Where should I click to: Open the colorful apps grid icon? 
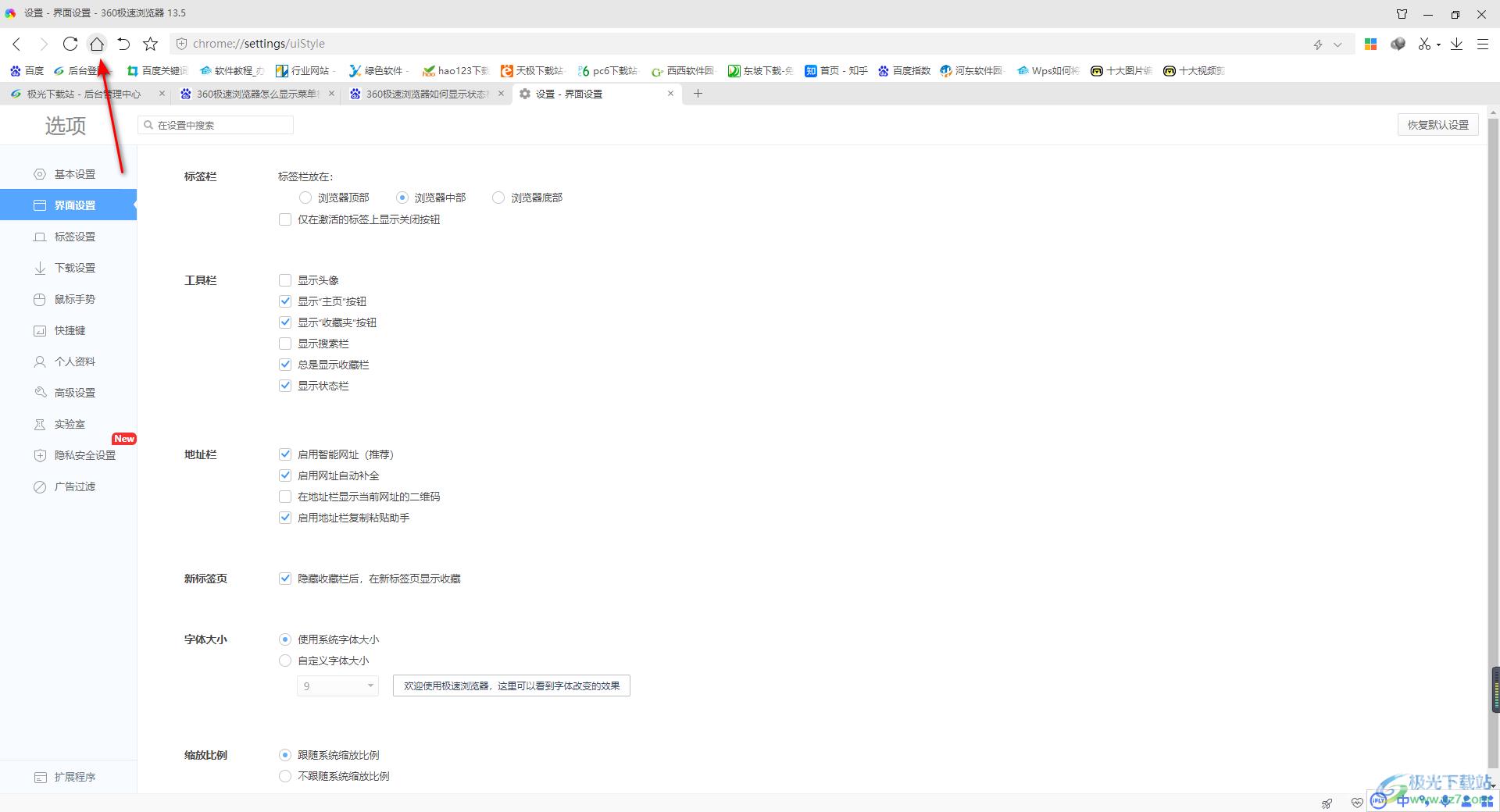point(1370,44)
